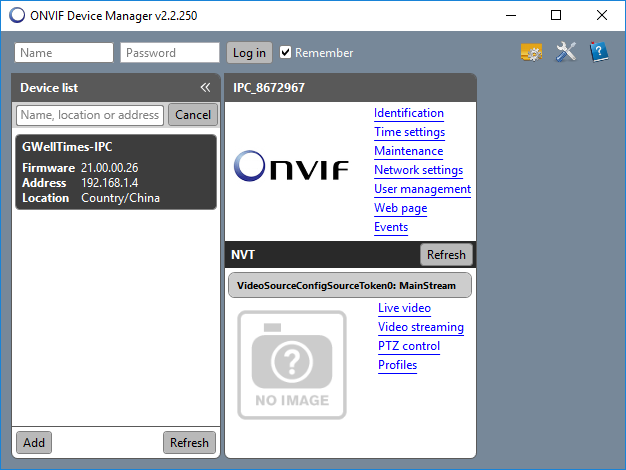The height and width of the screenshot is (470, 626).
Task: Select the GWellTimes-IPC device
Action: [117, 172]
